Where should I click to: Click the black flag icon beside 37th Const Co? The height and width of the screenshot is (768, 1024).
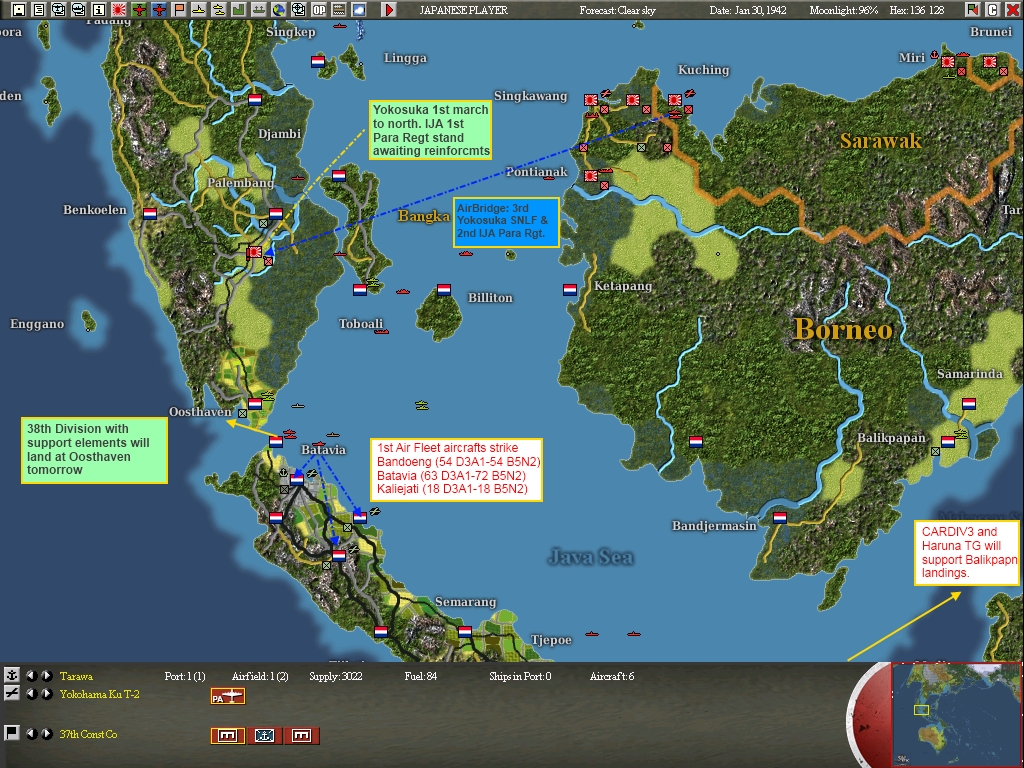click(x=11, y=733)
